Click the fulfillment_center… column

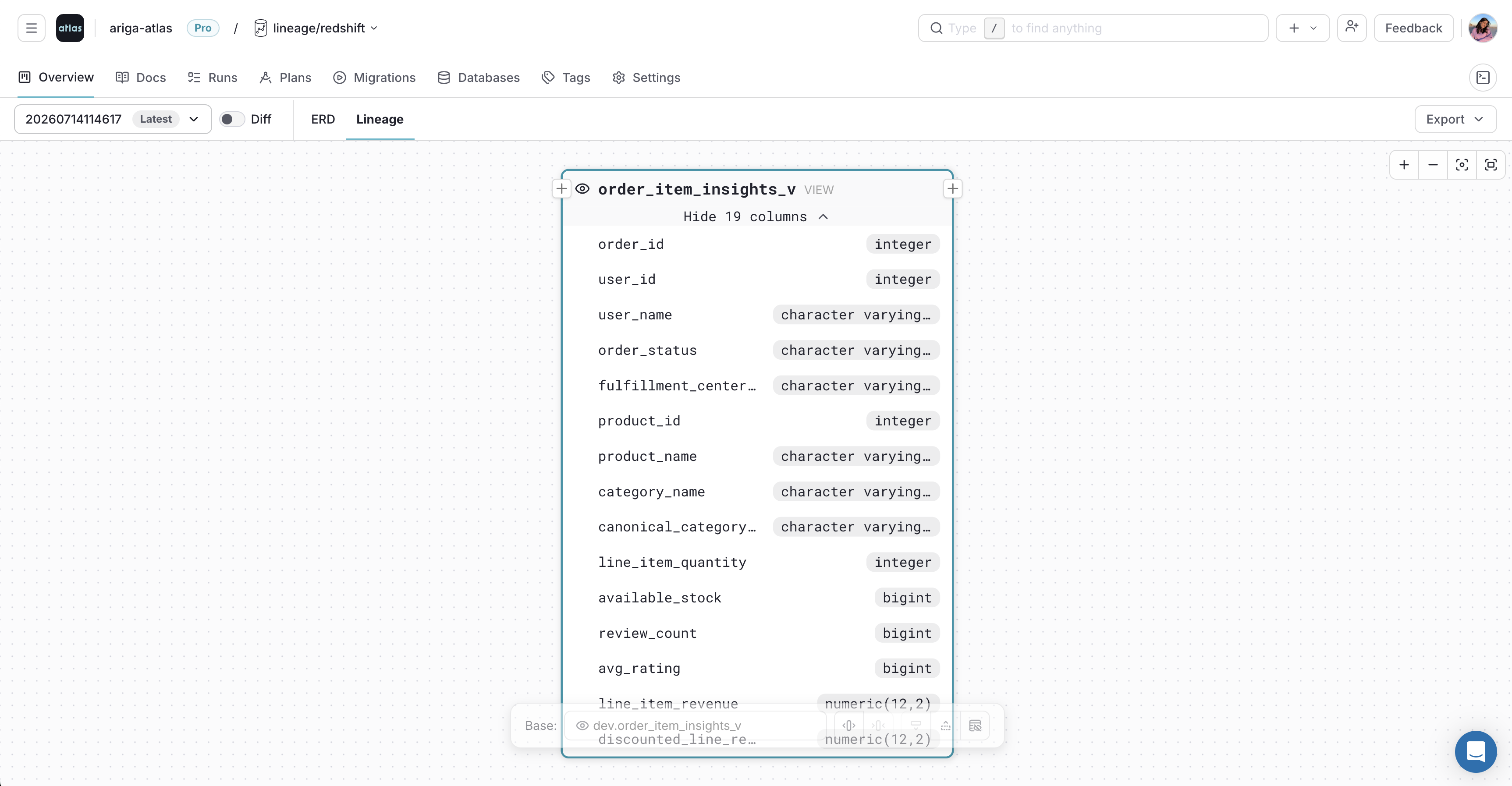(757, 386)
